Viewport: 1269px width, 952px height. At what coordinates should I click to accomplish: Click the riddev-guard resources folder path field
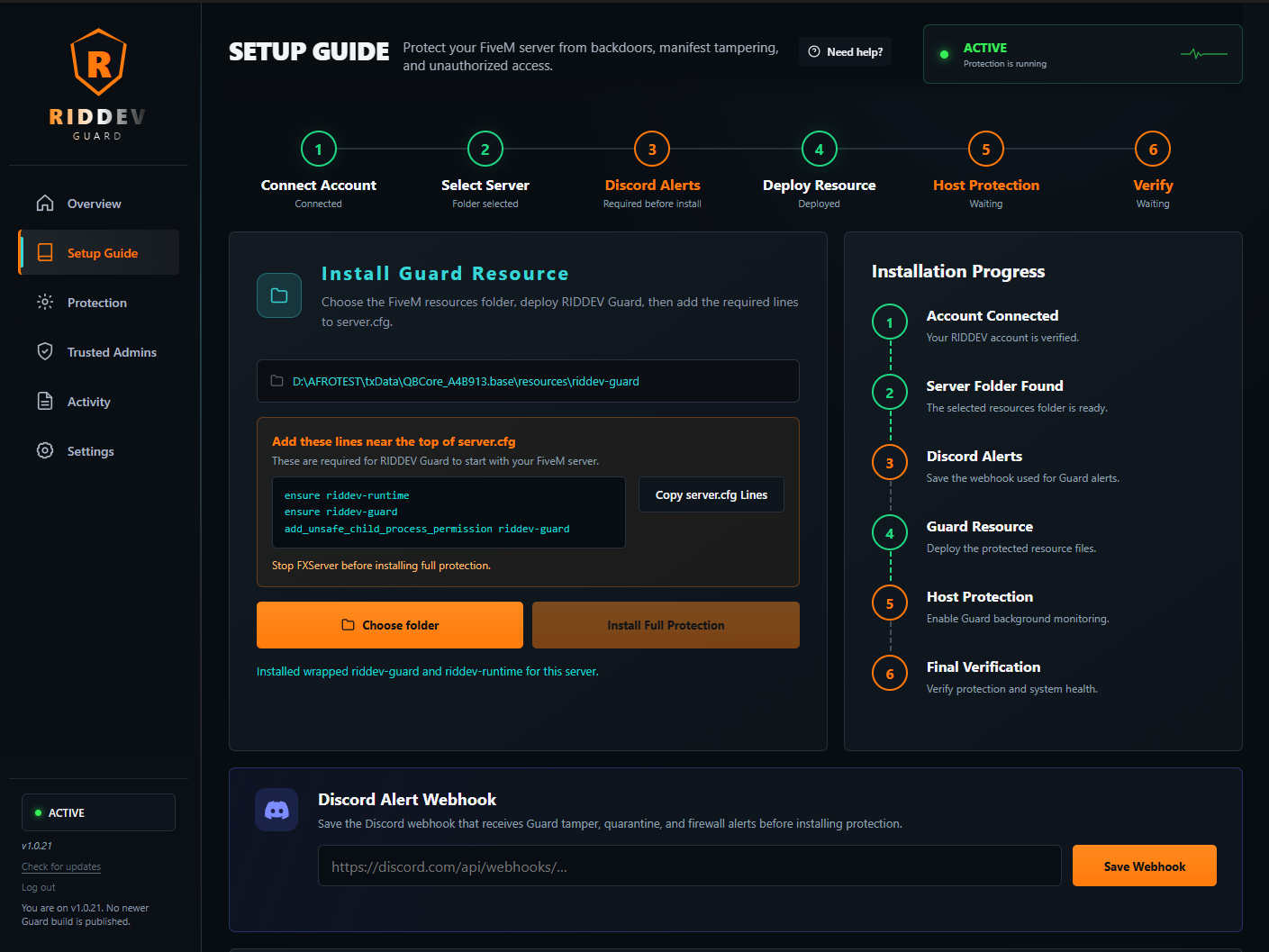[528, 381]
